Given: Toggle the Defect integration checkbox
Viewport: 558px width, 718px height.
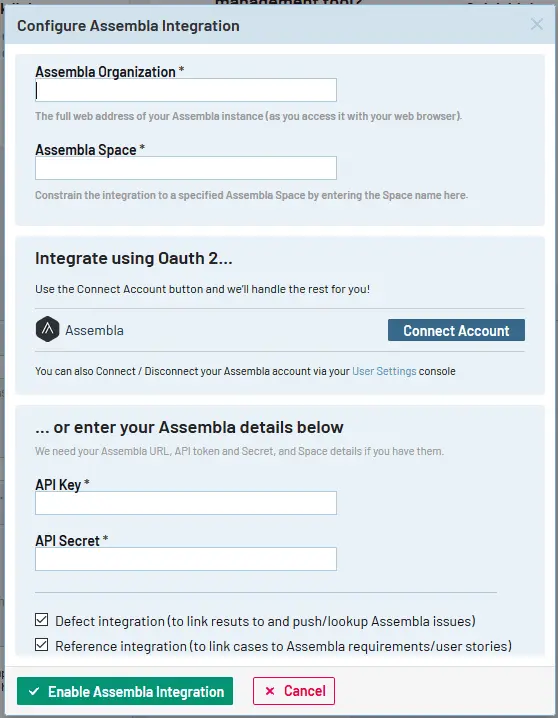Looking at the screenshot, I should pyautogui.click(x=42, y=620).
